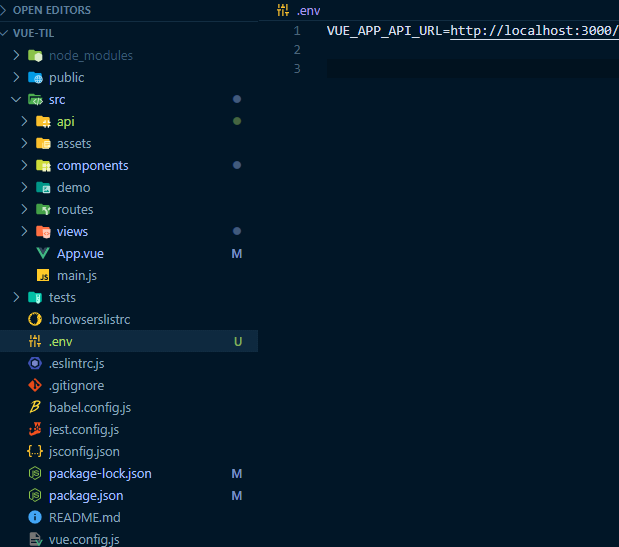Click the Babel icon beside babel.config.js
This screenshot has height=547, width=619.
35,407
